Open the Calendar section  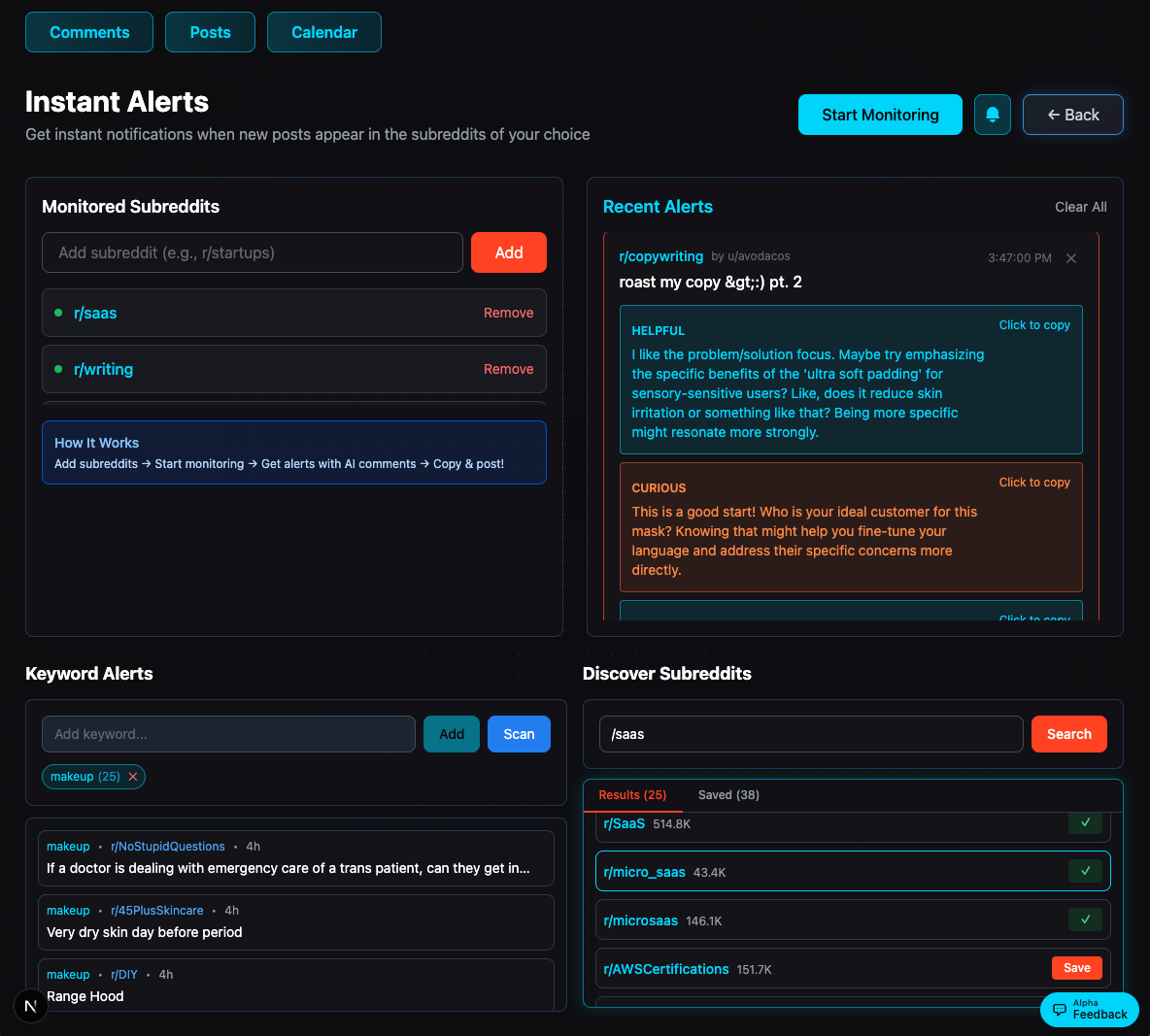point(323,31)
